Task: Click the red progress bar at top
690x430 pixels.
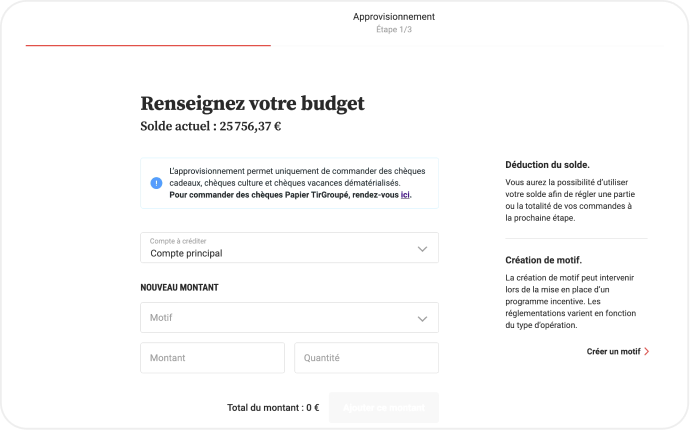Action: pos(147,45)
